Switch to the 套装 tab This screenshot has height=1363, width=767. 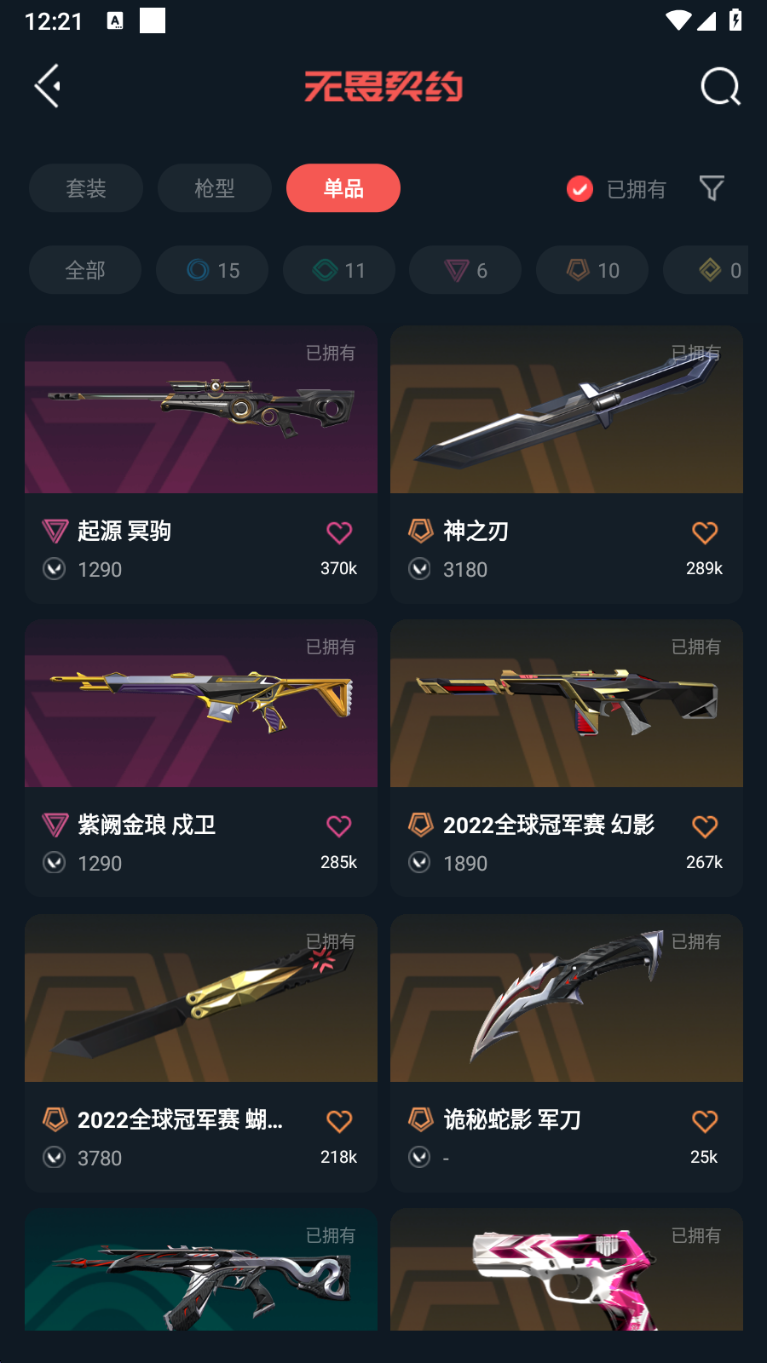[86, 188]
